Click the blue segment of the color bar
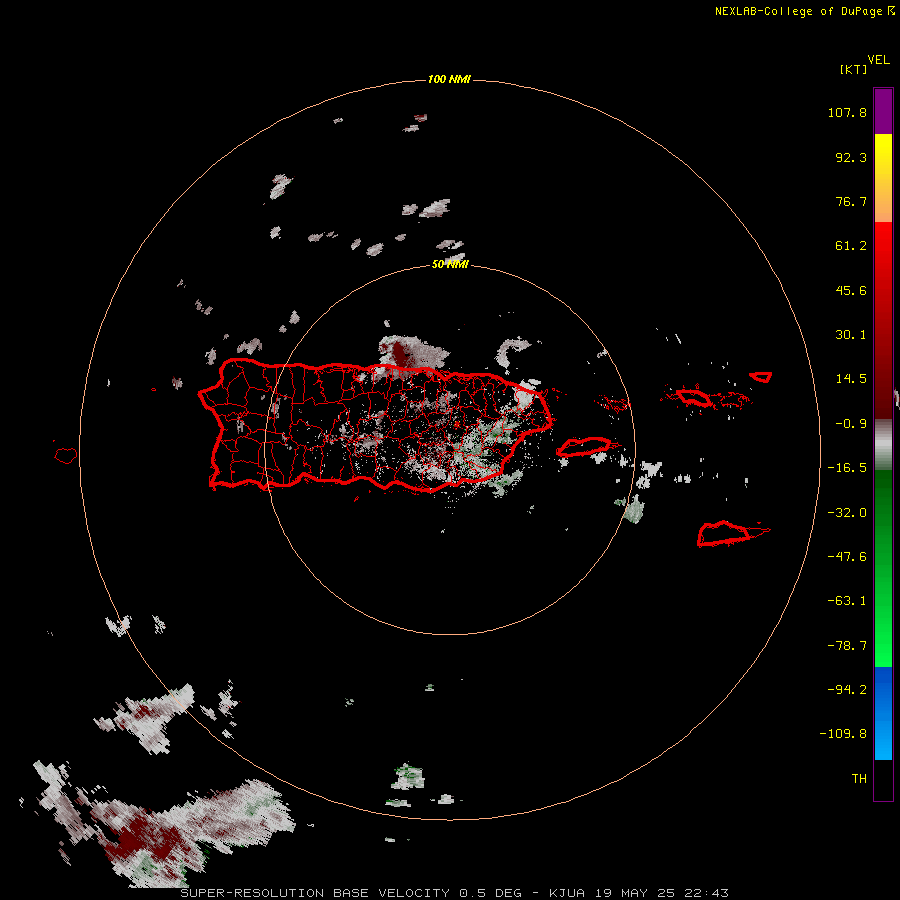The height and width of the screenshot is (900, 900). (883, 713)
